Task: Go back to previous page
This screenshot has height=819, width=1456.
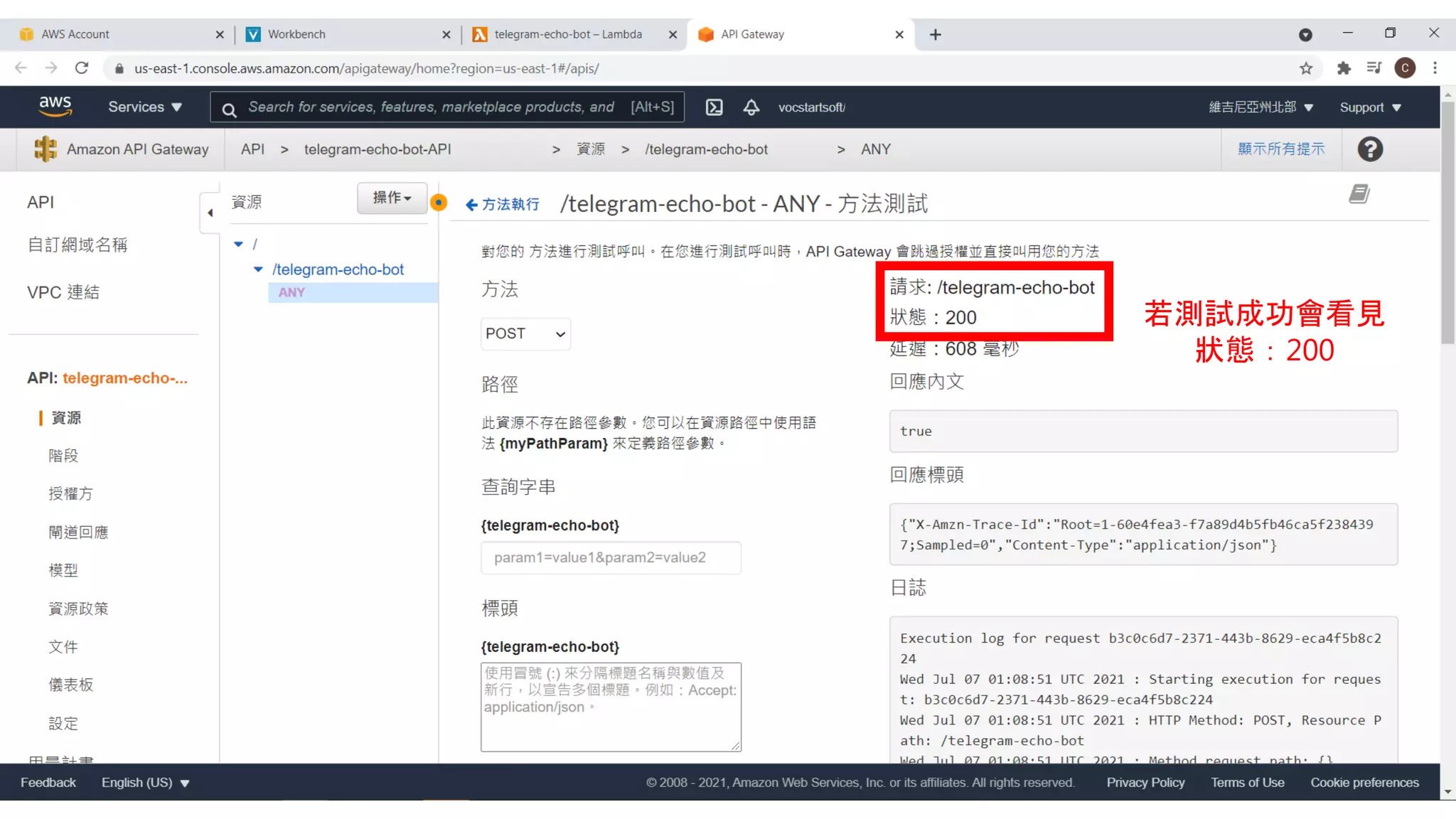Action: (21, 68)
